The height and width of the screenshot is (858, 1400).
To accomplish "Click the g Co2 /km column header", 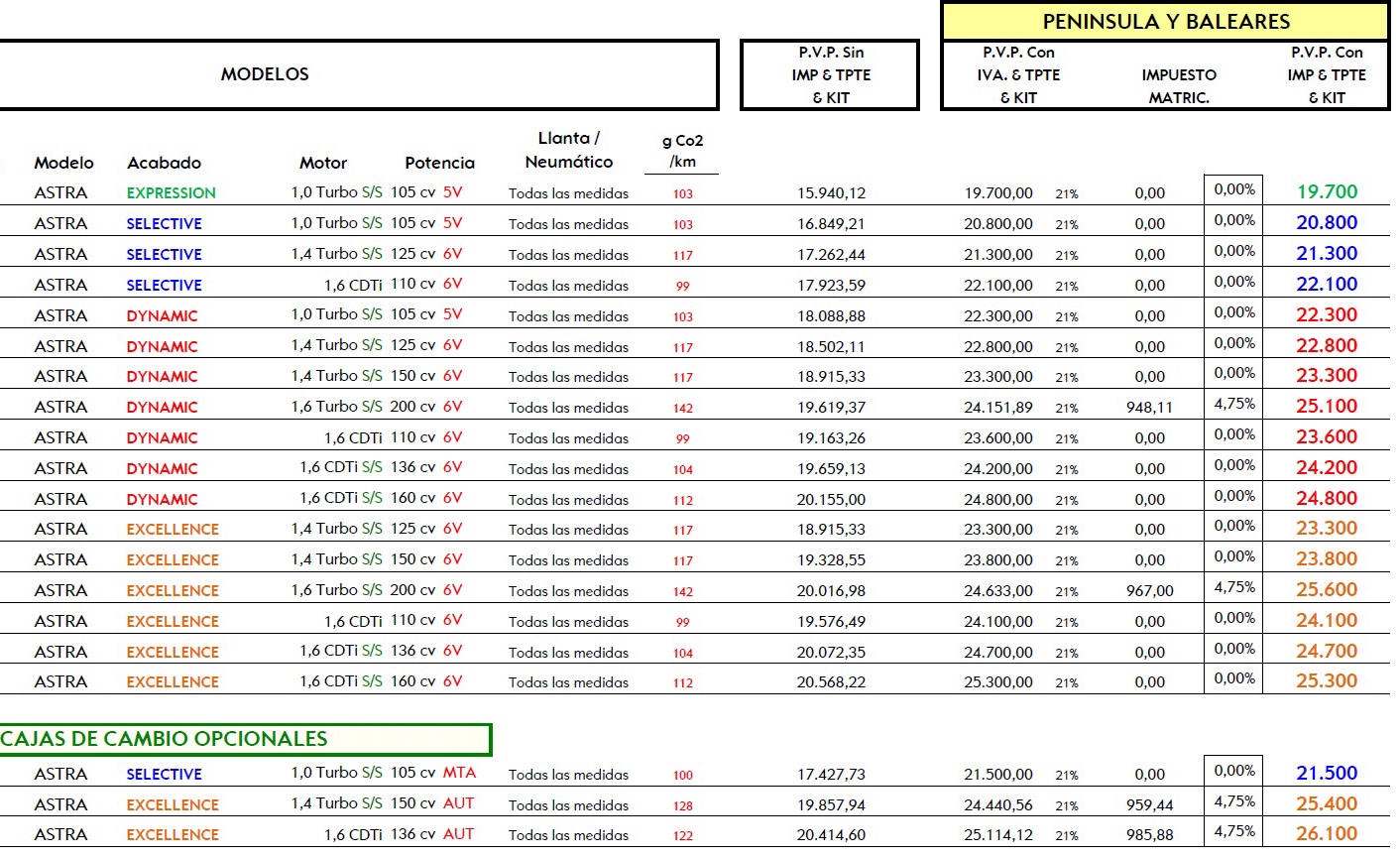I will tap(682, 151).
